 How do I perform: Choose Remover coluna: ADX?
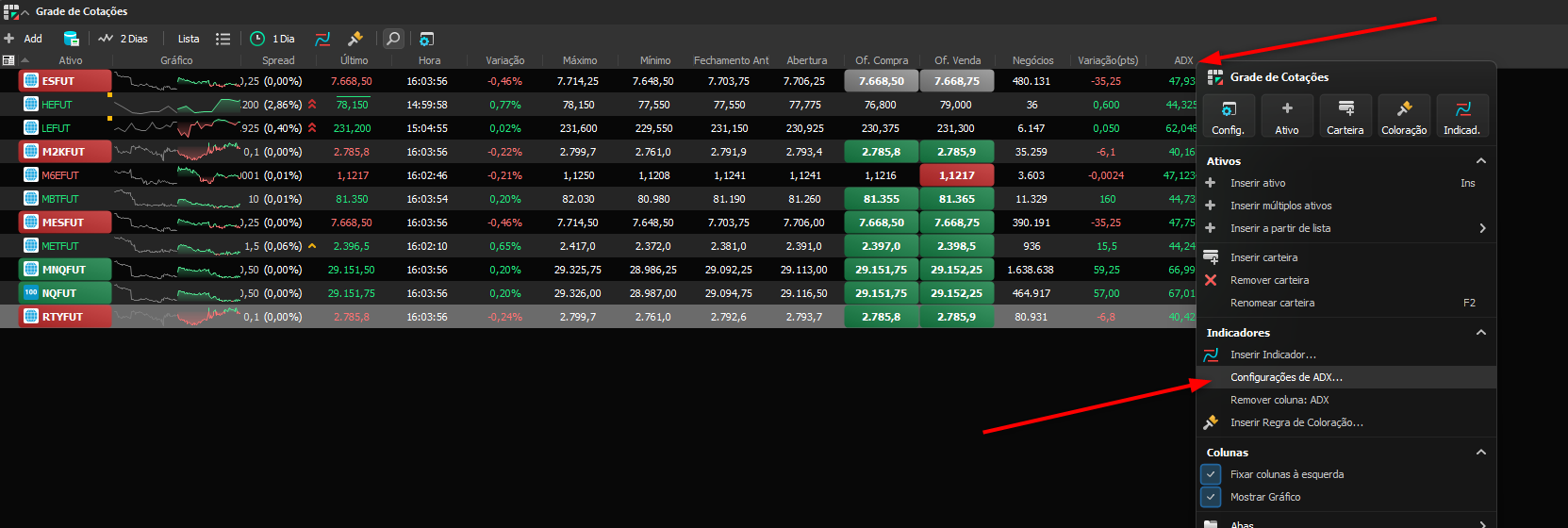1346,400
